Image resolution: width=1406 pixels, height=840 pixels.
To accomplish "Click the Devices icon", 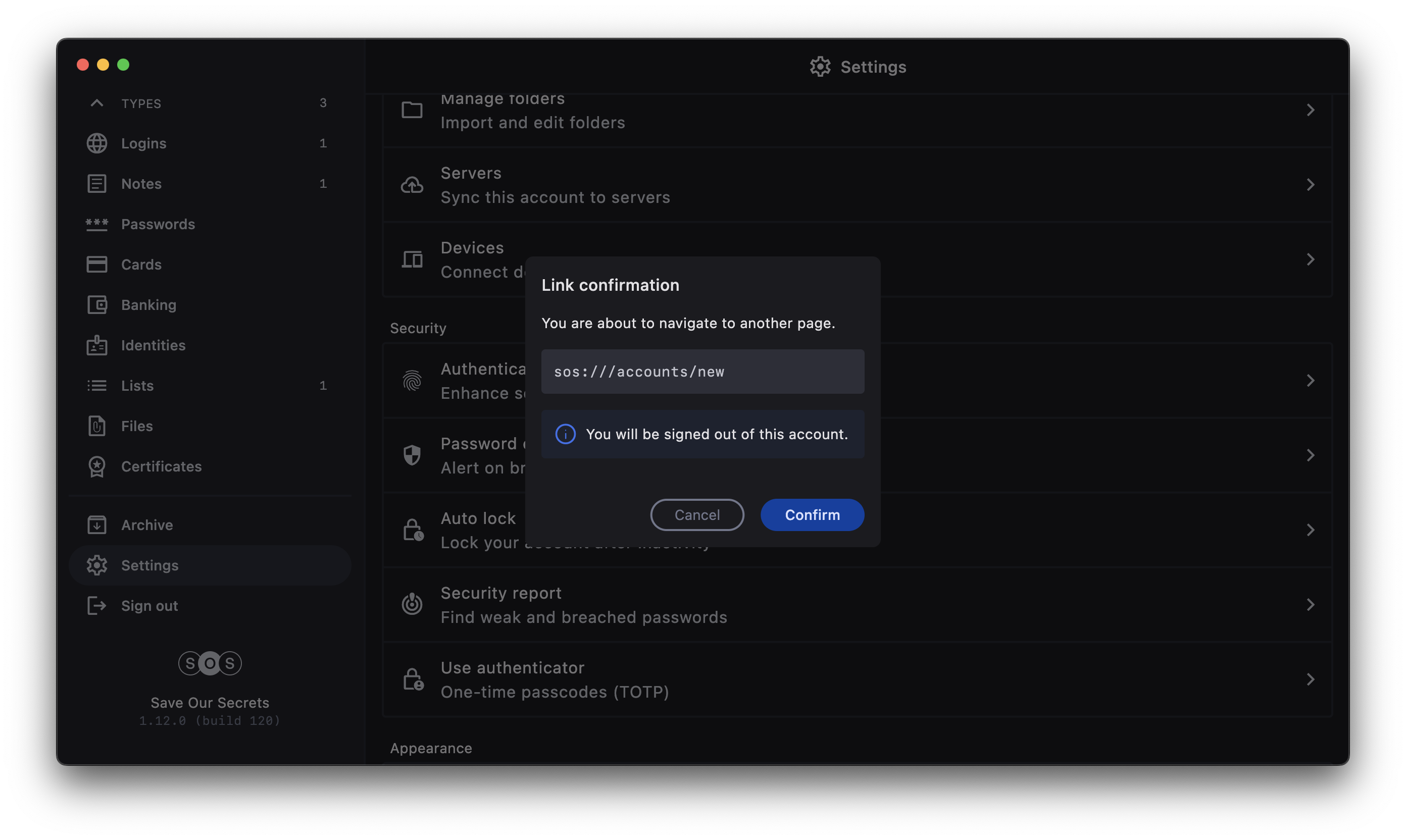I will (x=412, y=259).
